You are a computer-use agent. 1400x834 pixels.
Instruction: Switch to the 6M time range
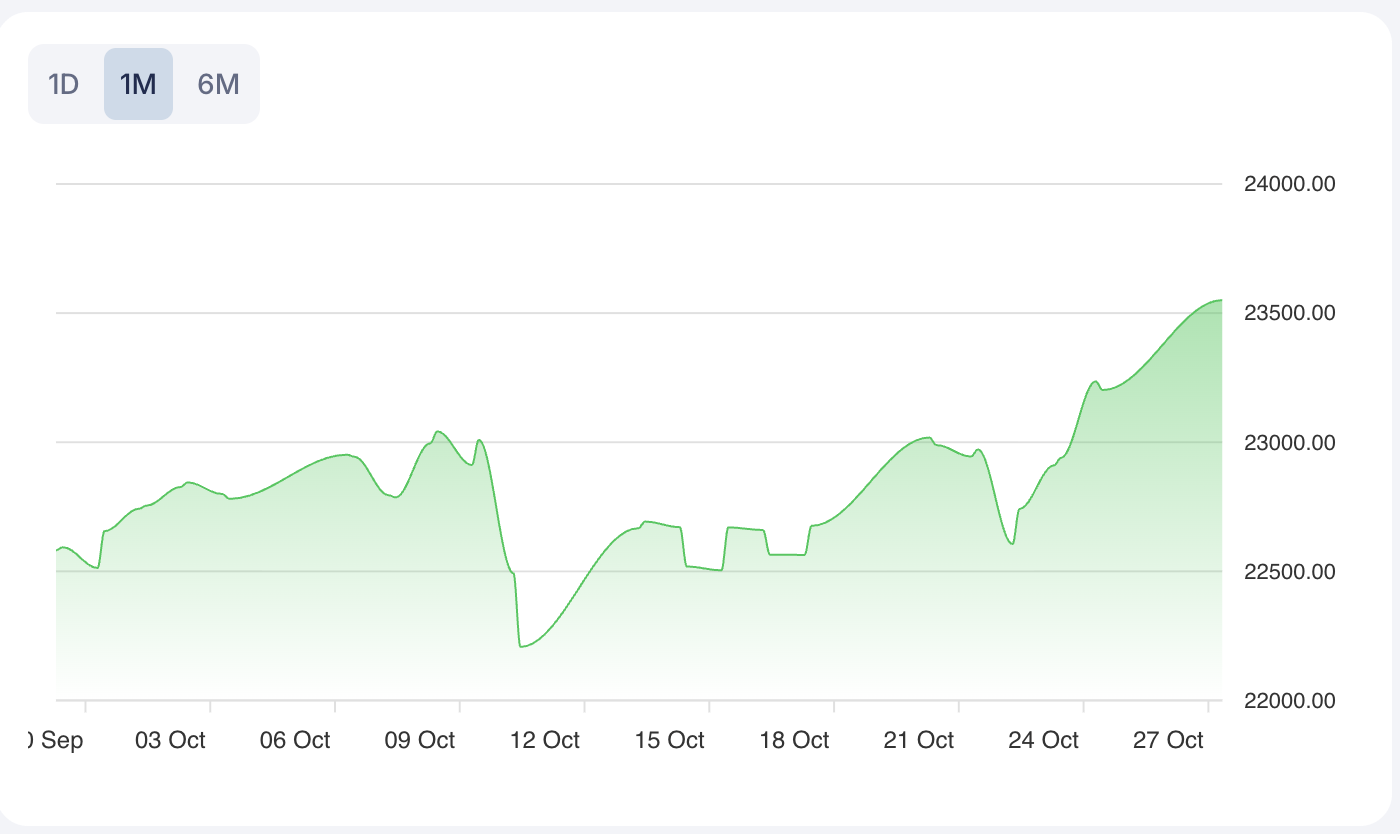tap(218, 84)
